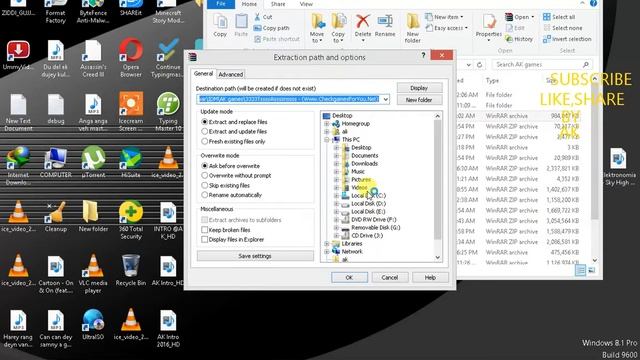Image resolution: width=640 pixels, height=360 pixels.
Task: Open the New item dropdown in ribbon
Action: tap(445, 17)
